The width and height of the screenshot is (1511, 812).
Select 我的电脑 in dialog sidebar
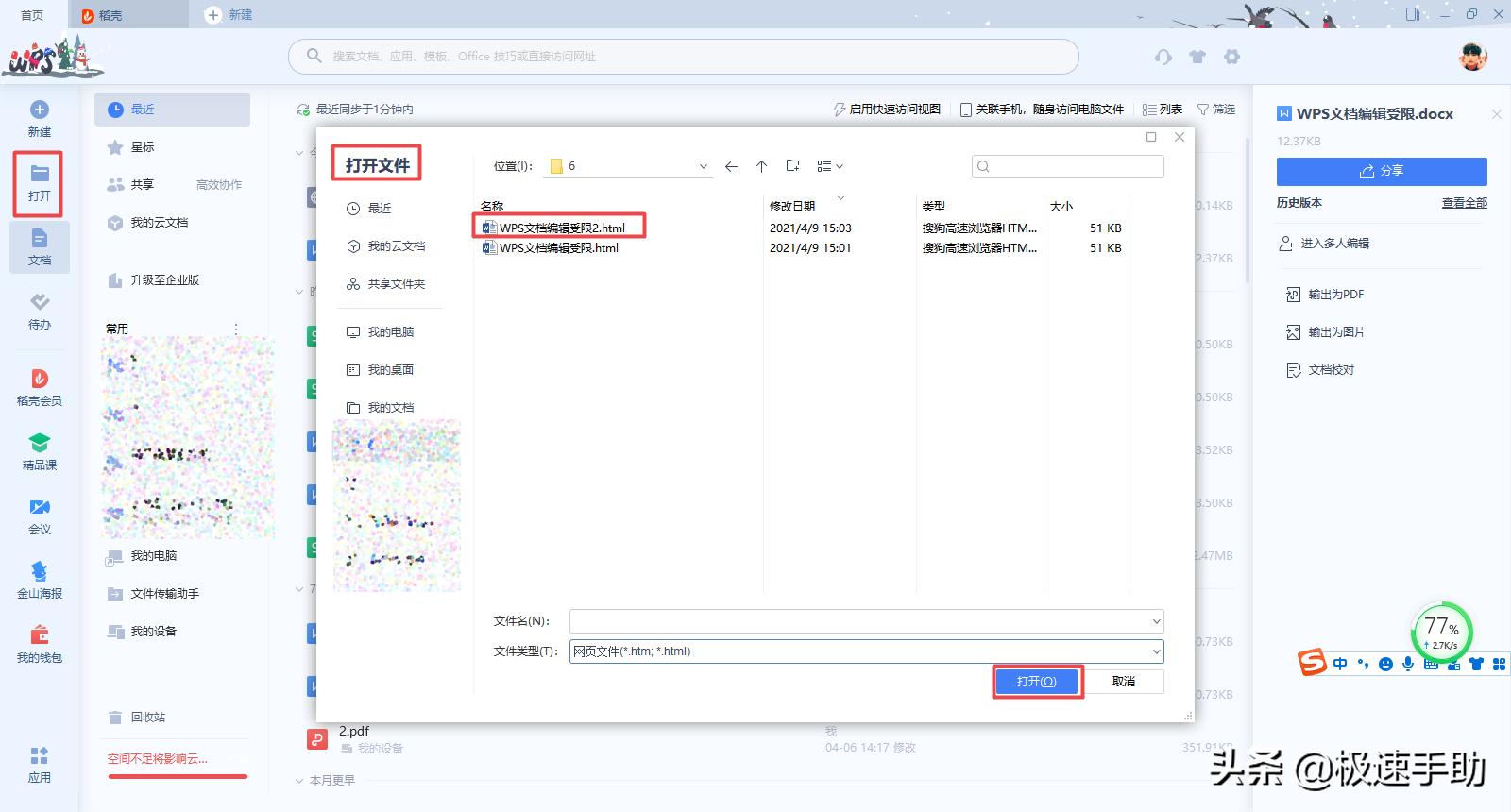click(380, 332)
